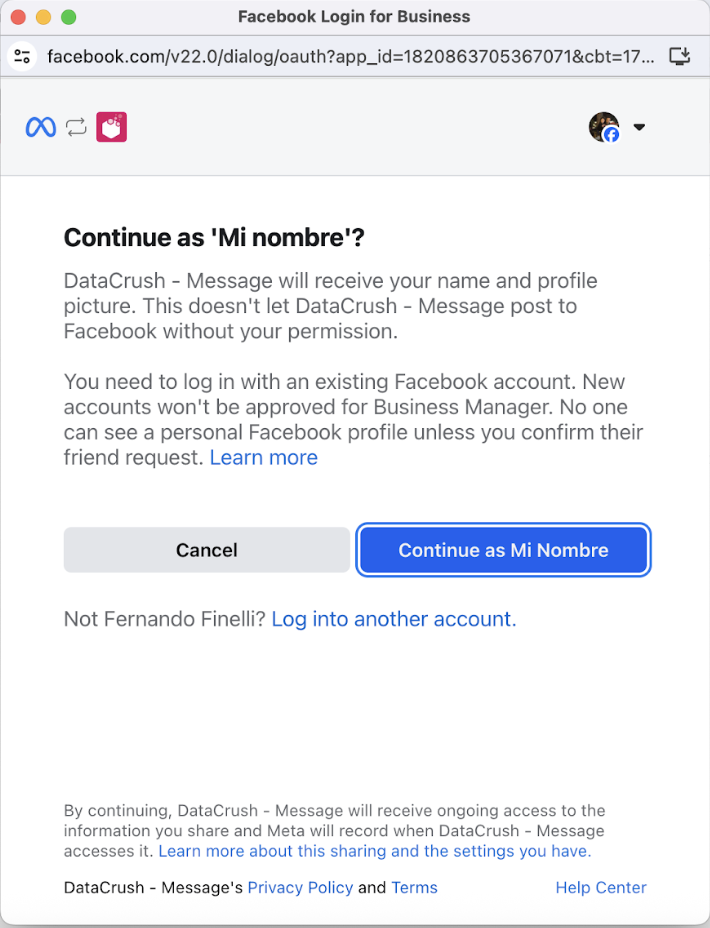This screenshot has height=928, width=710.
Task: Click the Facebook Login for Business title bar
Action: coord(354,17)
